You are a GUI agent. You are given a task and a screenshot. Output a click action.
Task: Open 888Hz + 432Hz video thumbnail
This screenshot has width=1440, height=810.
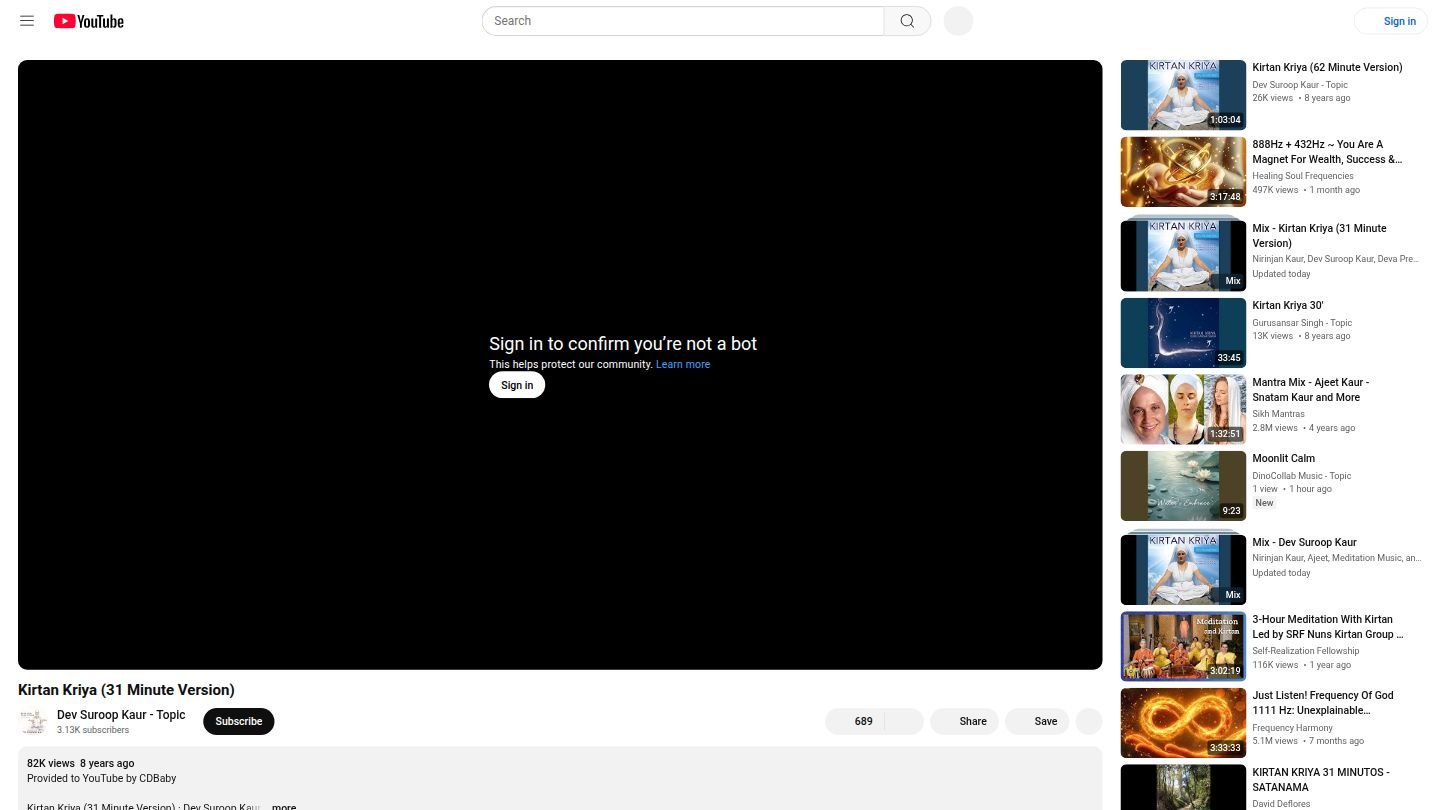[1183, 172]
